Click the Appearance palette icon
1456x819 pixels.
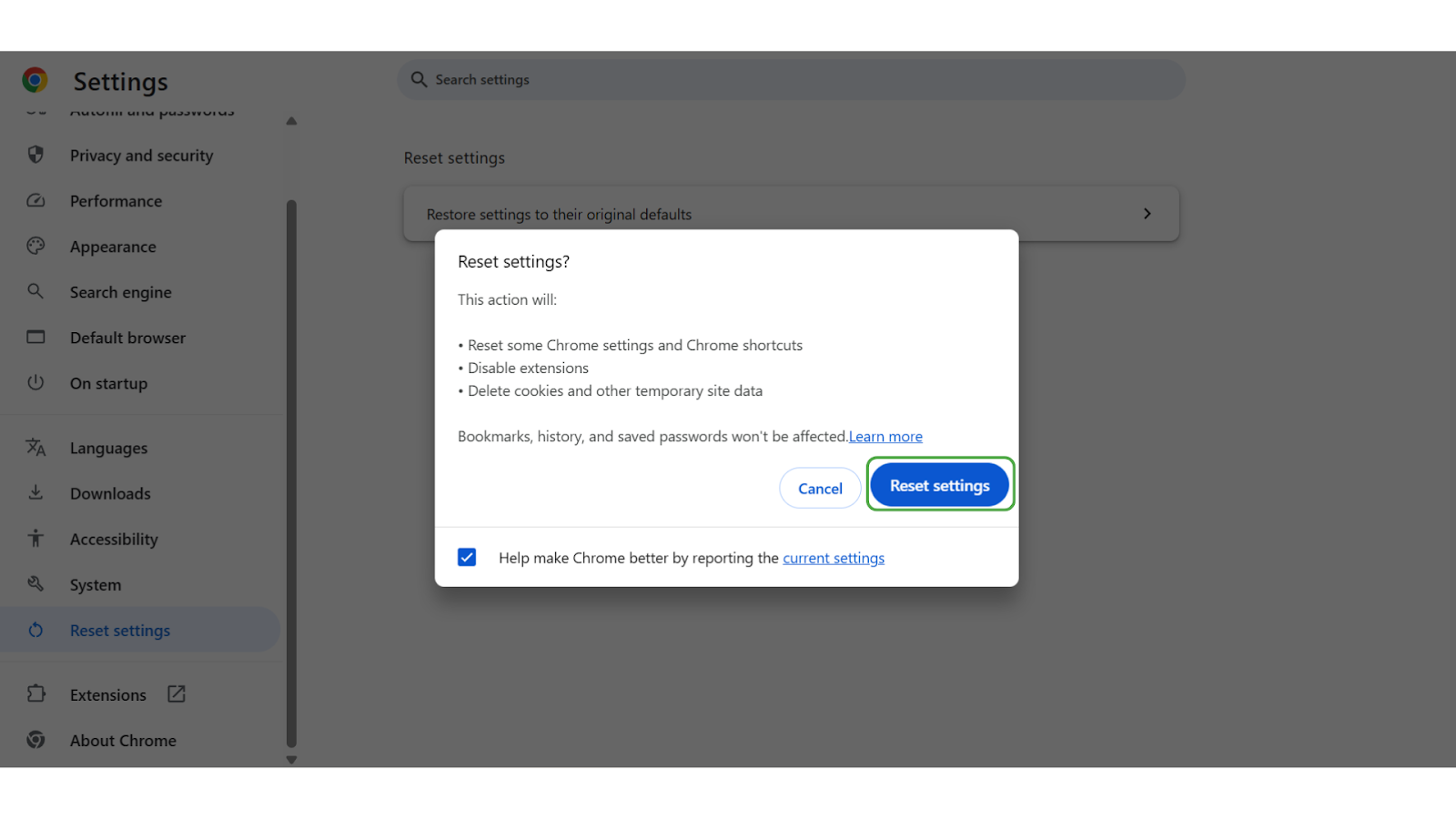point(35,246)
